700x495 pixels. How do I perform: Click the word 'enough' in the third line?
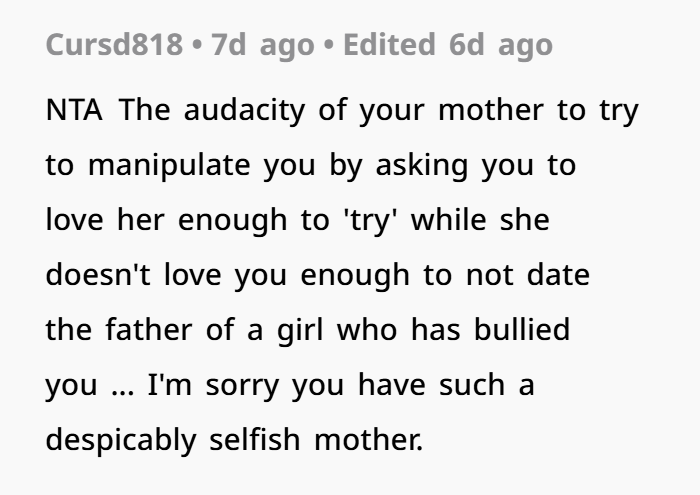click(233, 221)
